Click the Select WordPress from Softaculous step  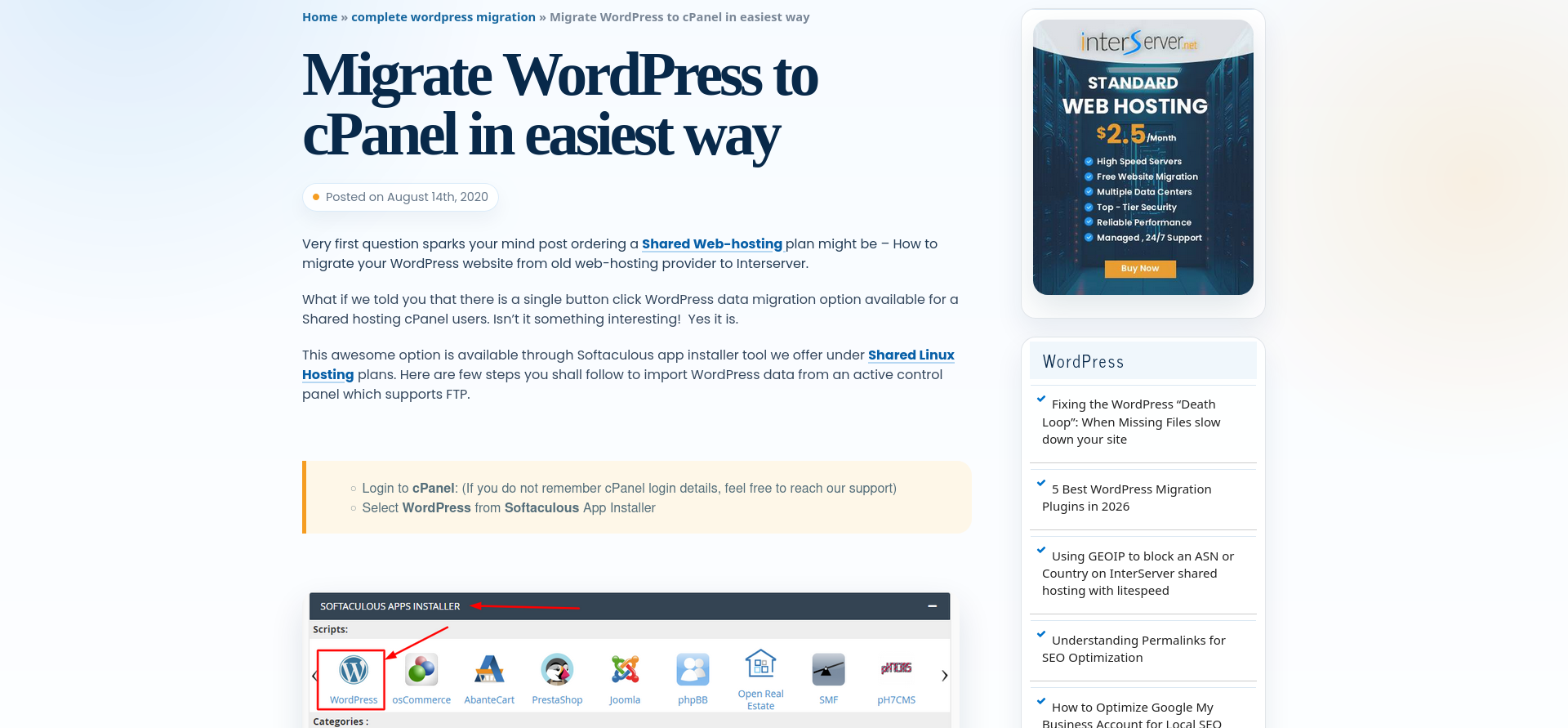[x=509, y=507]
